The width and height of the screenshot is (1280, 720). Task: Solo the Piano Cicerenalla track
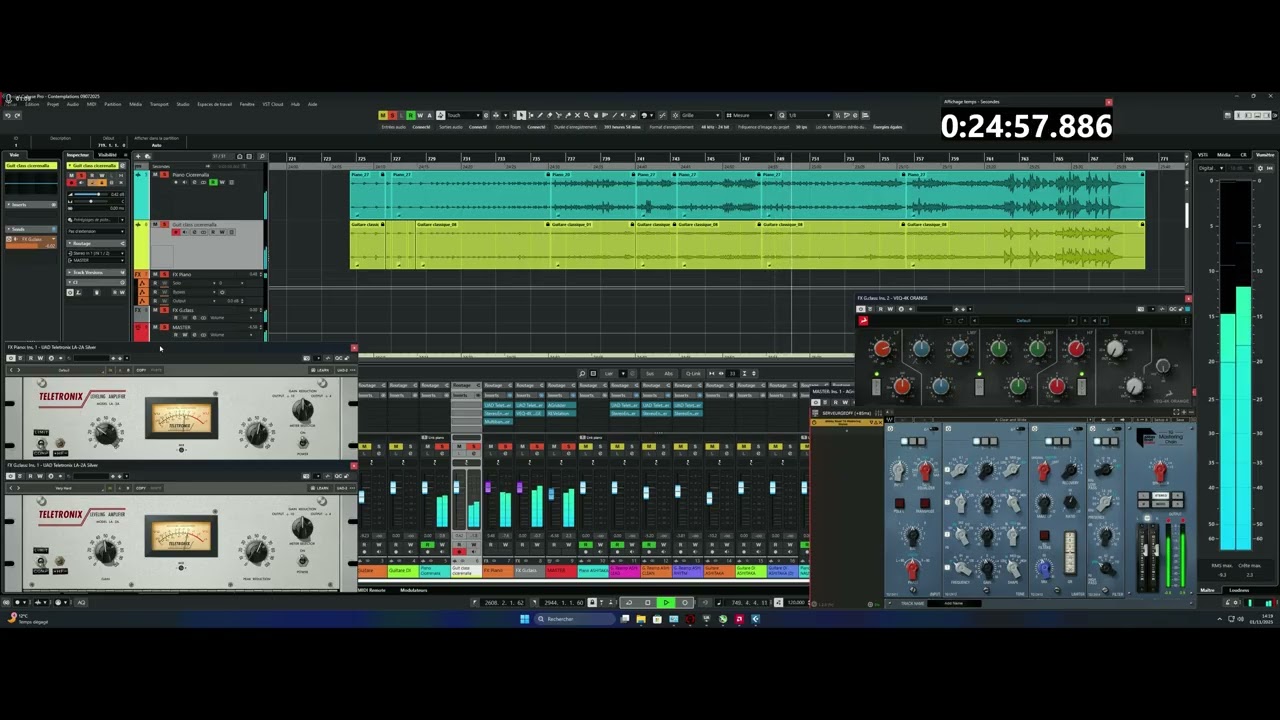click(x=164, y=175)
